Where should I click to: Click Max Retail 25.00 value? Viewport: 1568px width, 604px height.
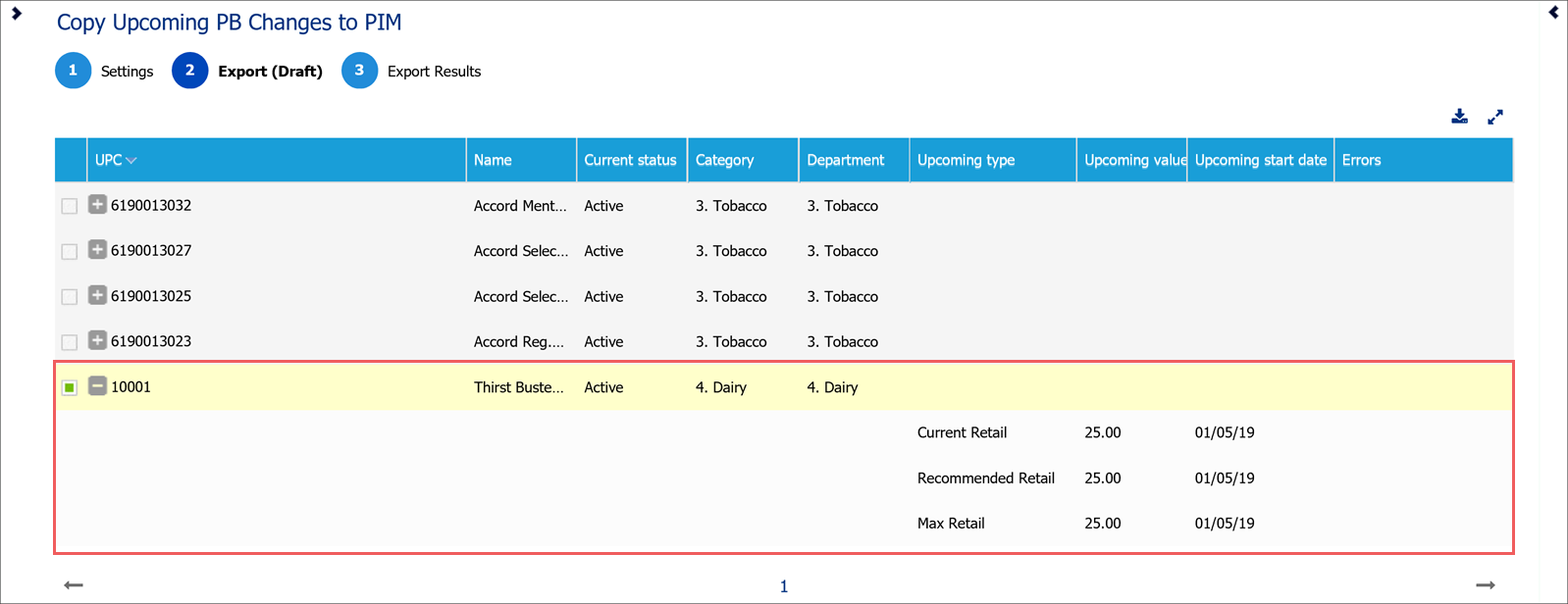coord(1103,524)
